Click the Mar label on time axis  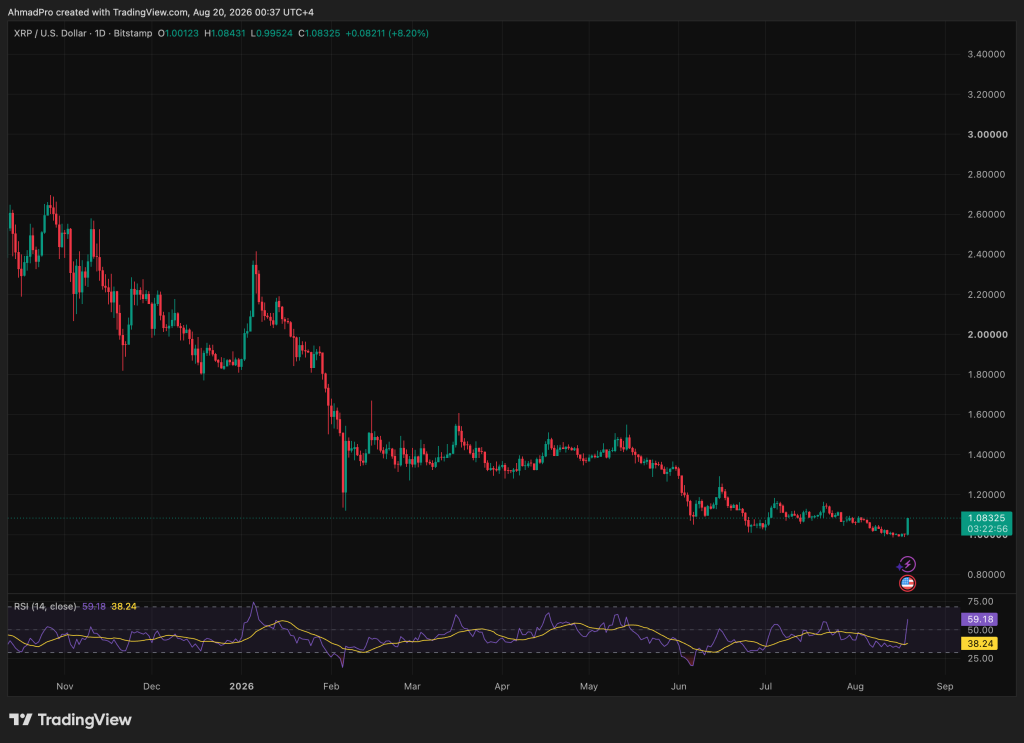tap(412, 686)
